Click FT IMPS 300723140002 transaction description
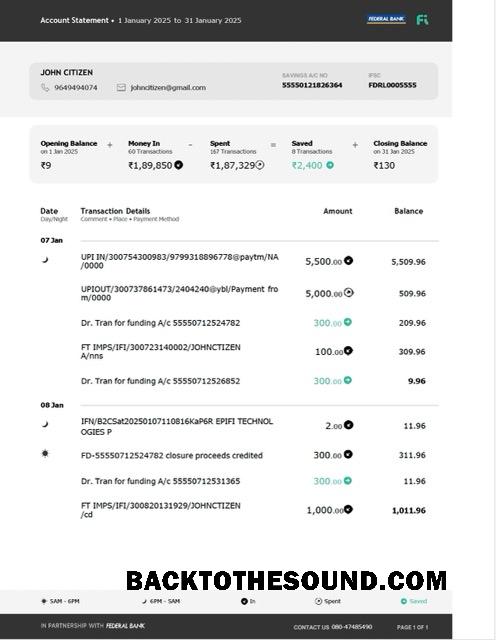Screen dimensions: 496x640 (160, 351)
